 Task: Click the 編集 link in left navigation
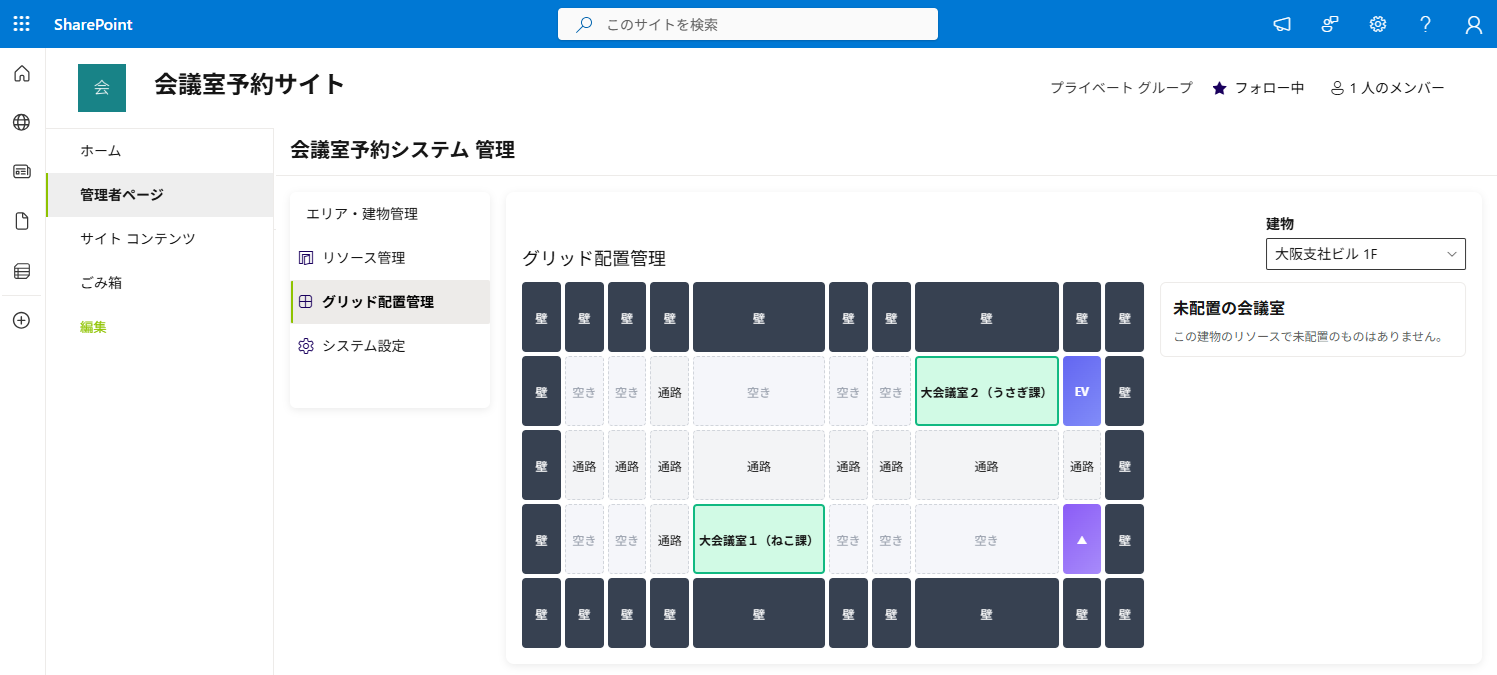(94, 327)
